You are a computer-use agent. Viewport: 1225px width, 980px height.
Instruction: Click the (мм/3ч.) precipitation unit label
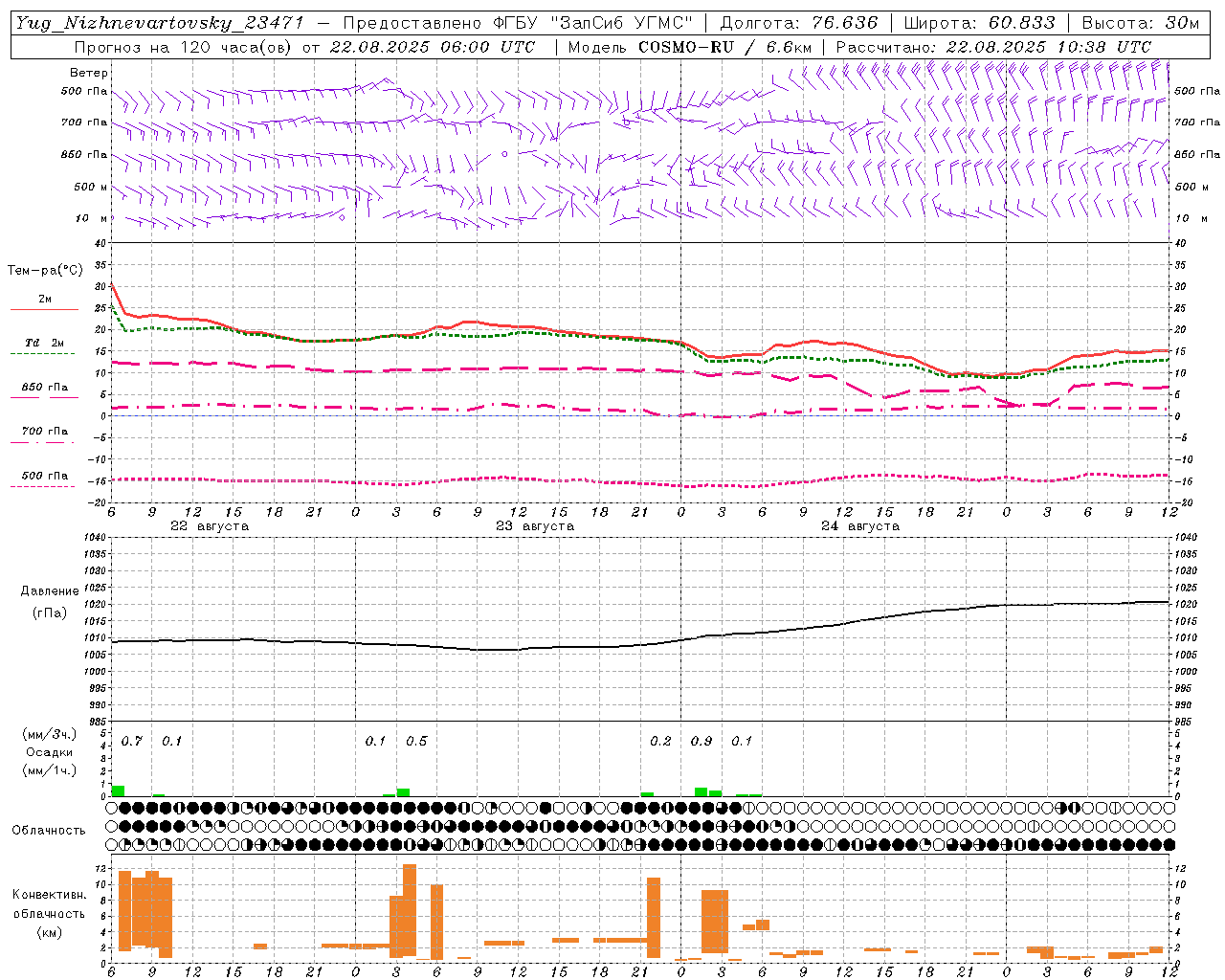pos(50,735)
